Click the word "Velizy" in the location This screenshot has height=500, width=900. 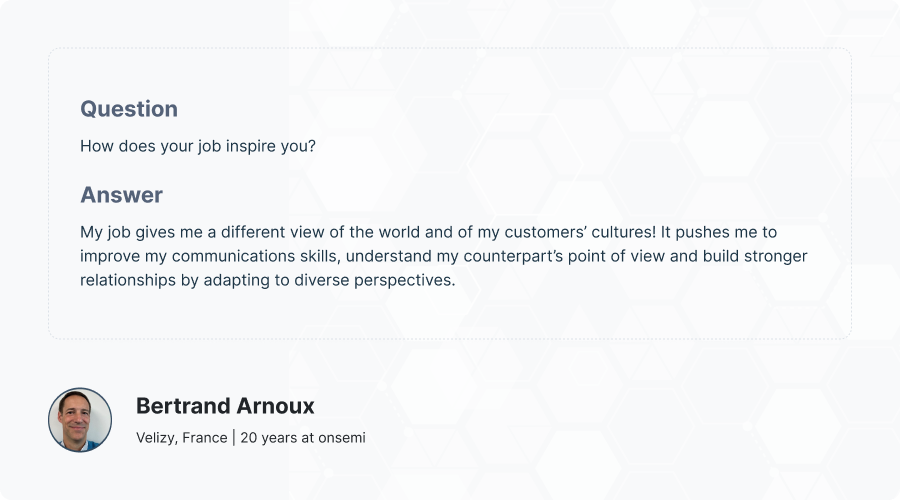[x=156, y=438]
